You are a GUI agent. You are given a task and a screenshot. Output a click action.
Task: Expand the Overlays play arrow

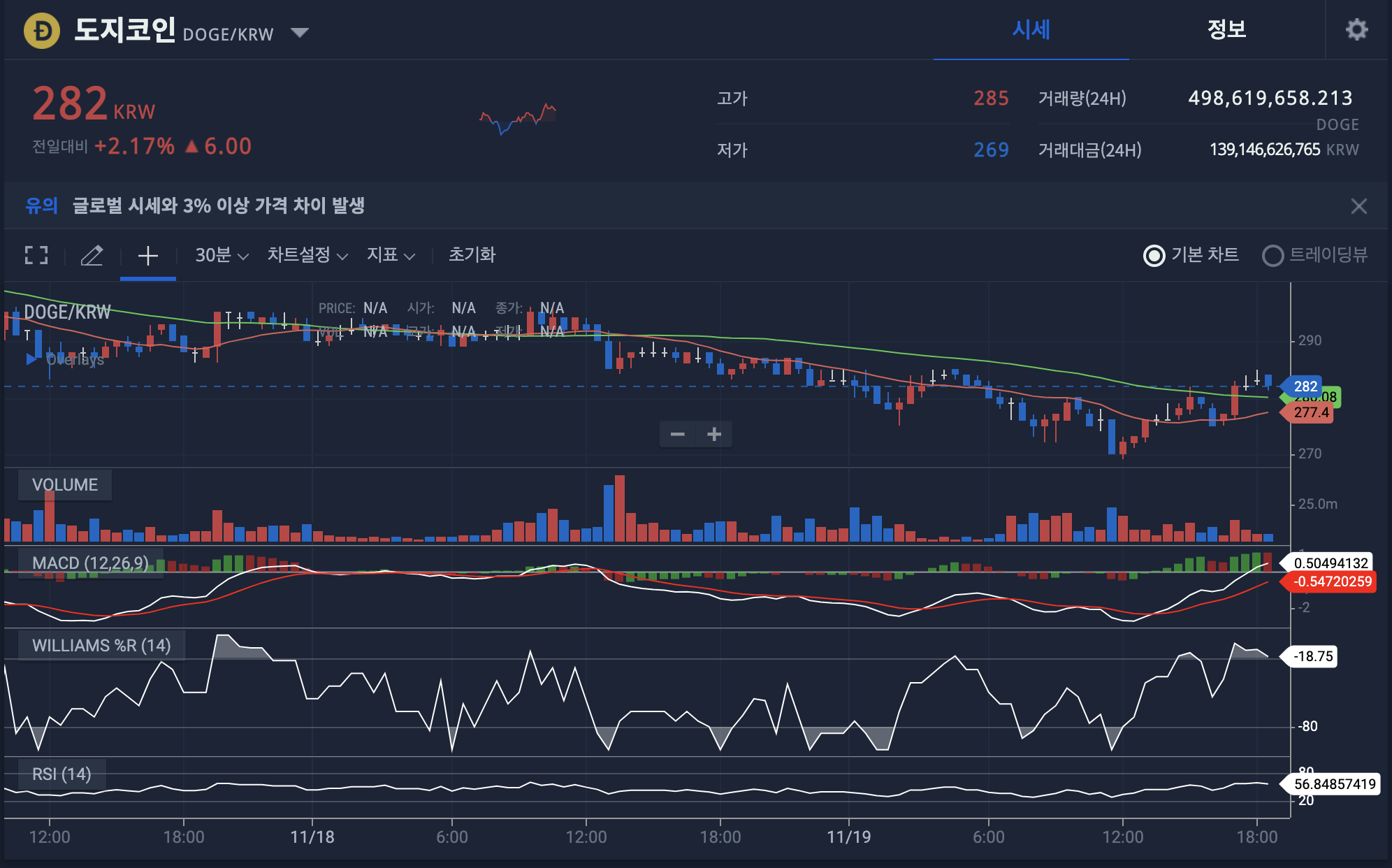click(x=31, y=359)
